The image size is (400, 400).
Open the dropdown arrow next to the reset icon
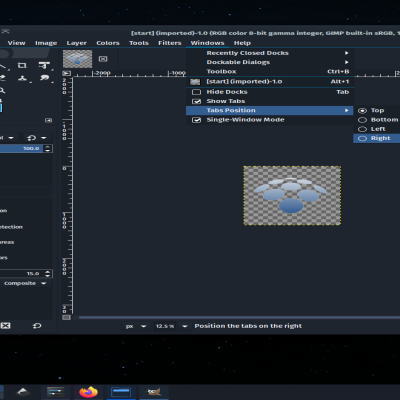click(x=44, y=138)
